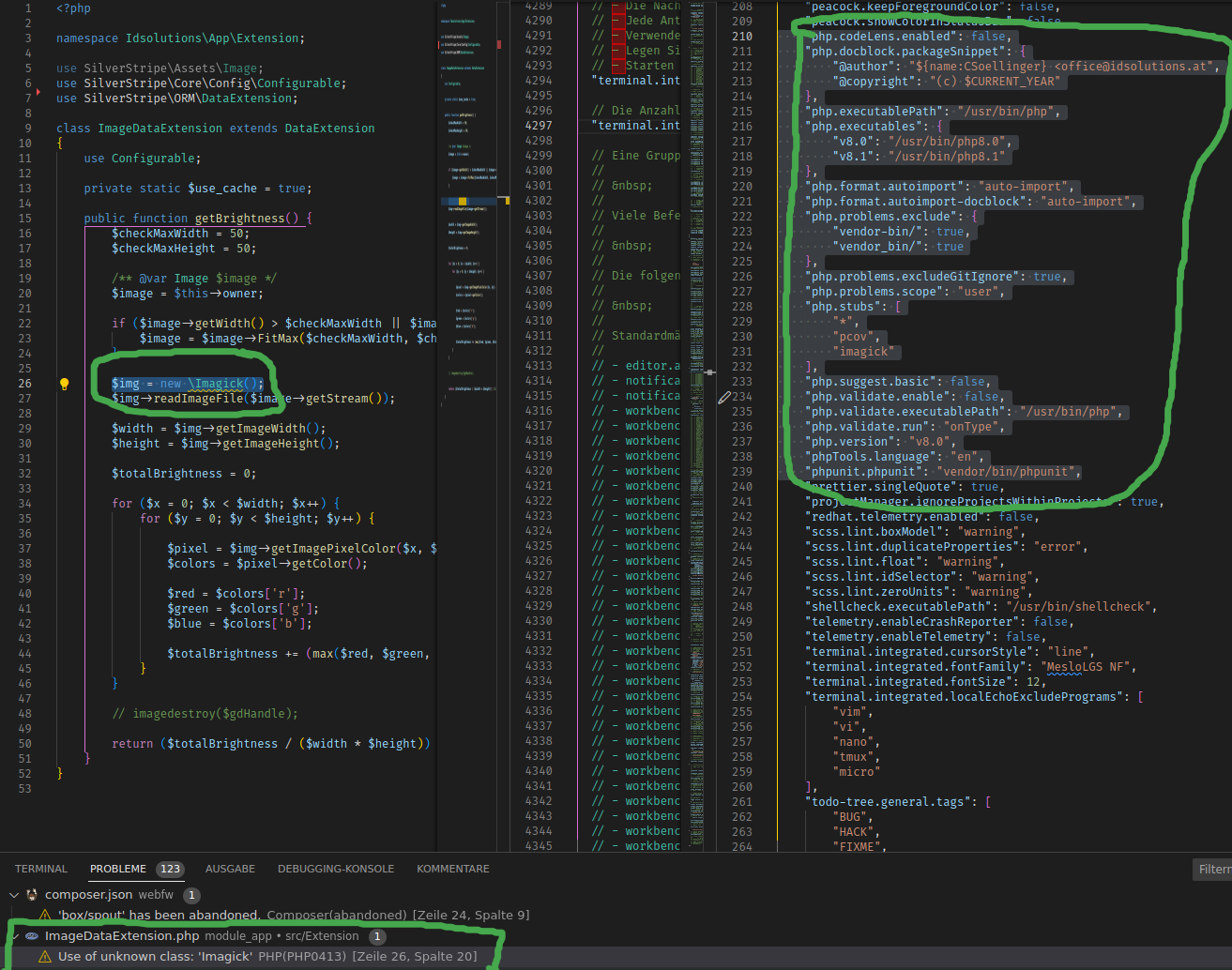1232x970 pixels.
Task: Click the PHP file icon beside ImageDataExtension.php
Action: coord(32,936)
